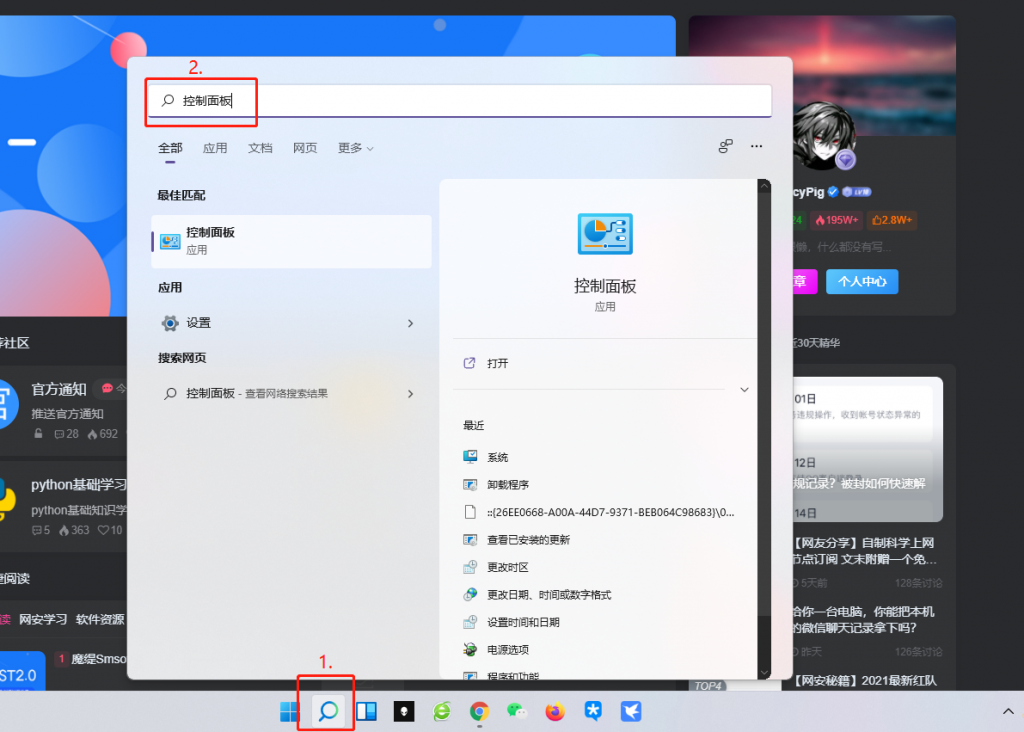Open 控制面板 best match result
Image resolution: width=1024 pixels, height=732 pixels.
coord(291,242)
